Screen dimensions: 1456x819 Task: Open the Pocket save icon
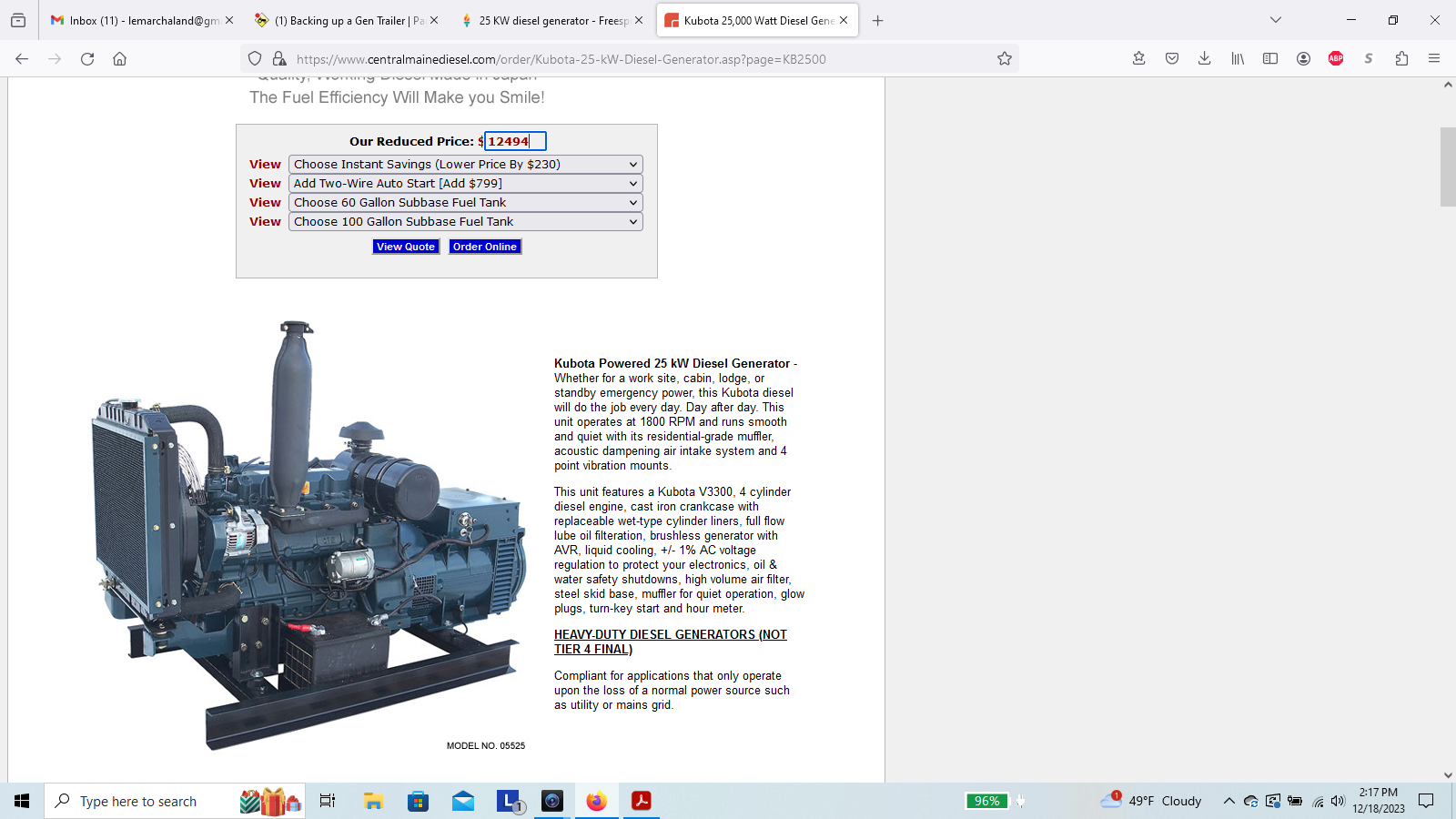1172,59
